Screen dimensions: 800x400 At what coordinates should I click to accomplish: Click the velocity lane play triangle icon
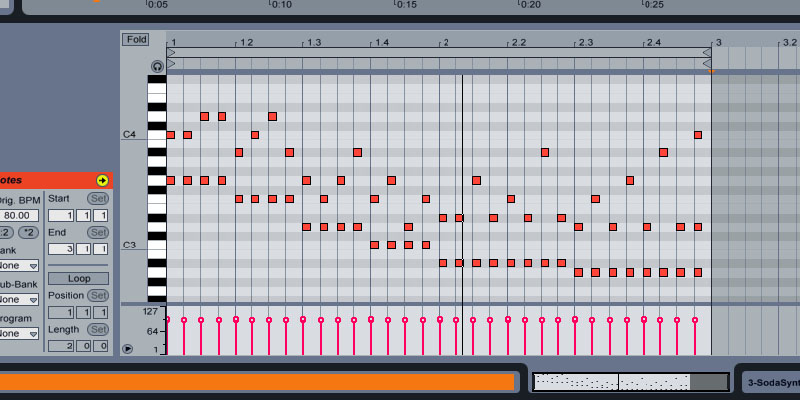(x=127, y=348)
